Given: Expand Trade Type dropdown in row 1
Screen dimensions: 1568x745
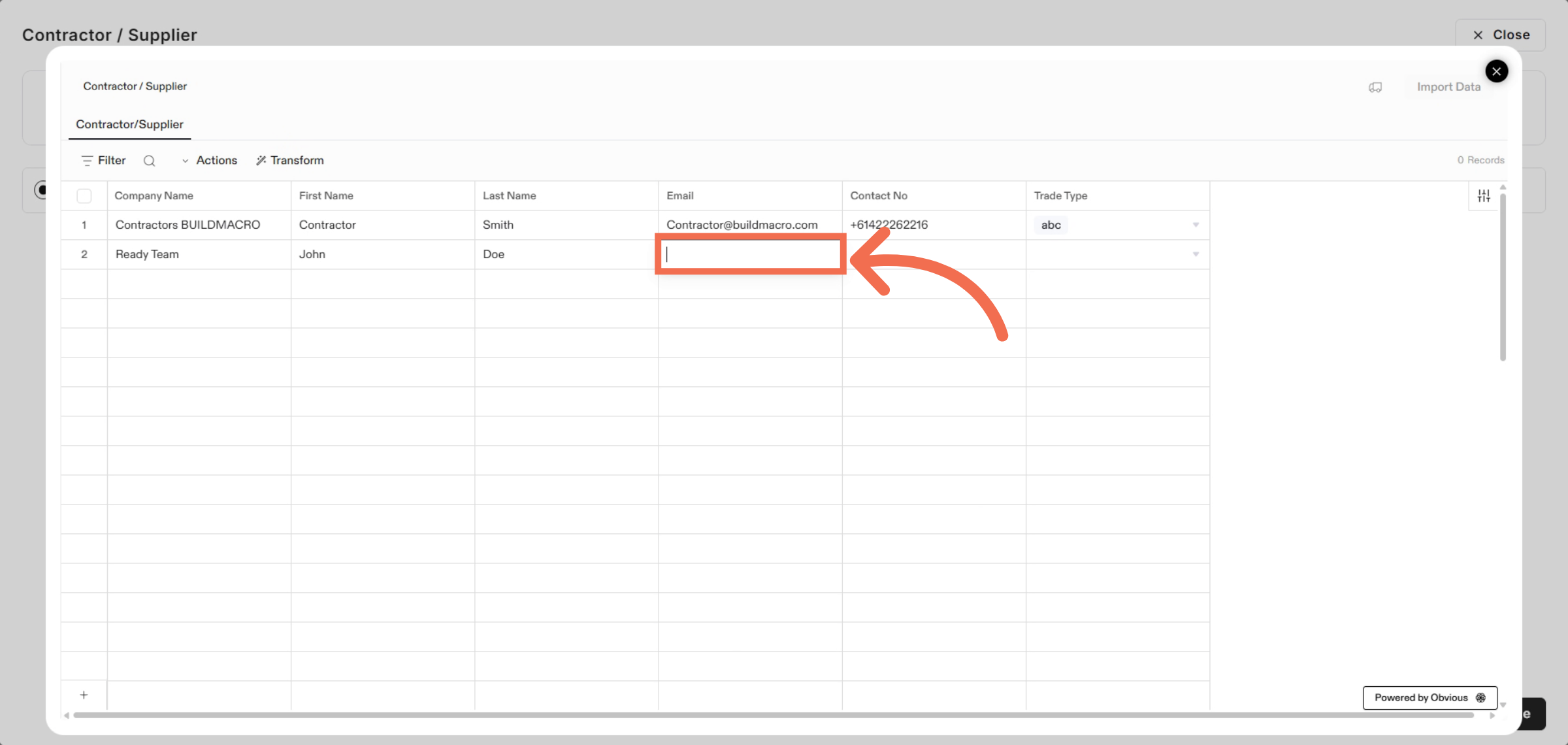Looking at the screenshot, I should click(1196, 225).
